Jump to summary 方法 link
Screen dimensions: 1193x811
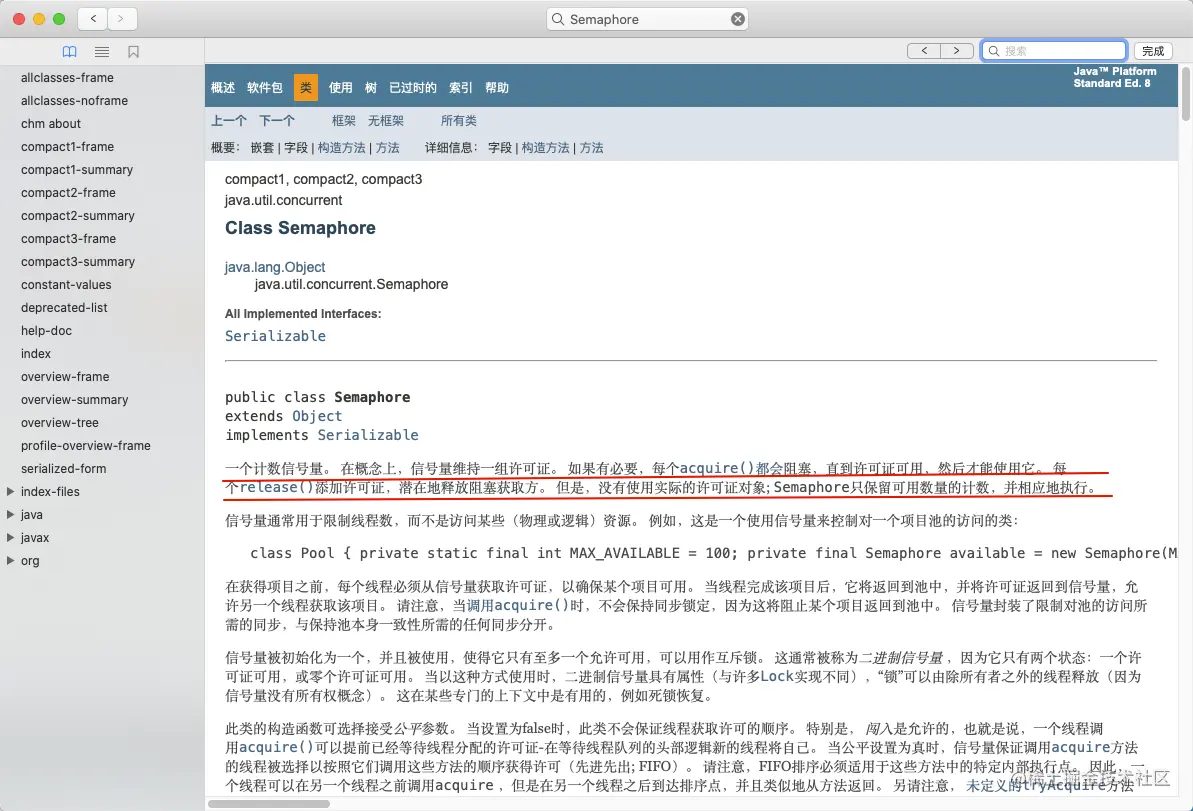tap(387, 148)
